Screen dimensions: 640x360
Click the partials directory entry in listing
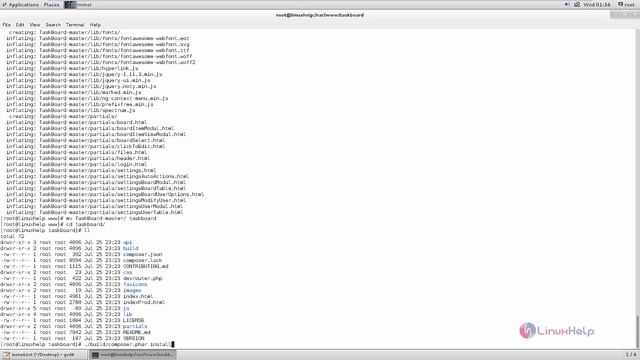tap(135, 327)
